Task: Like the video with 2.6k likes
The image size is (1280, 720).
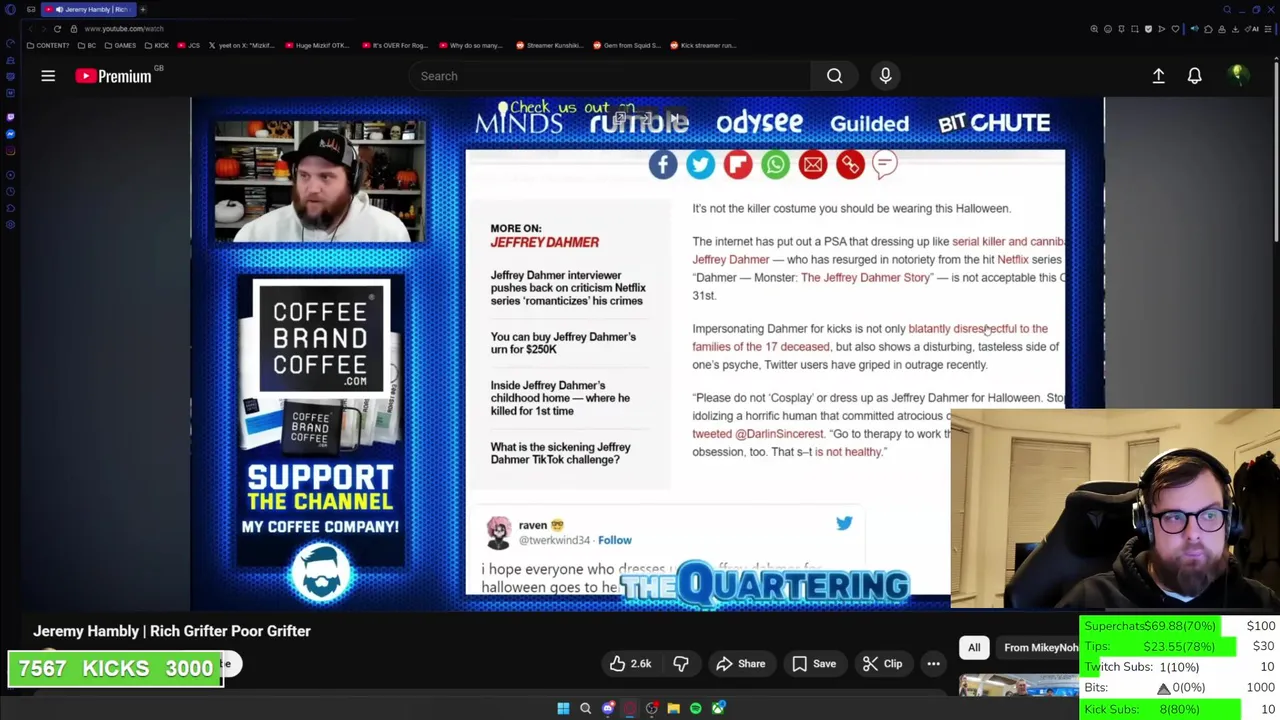Action: [x=630, y=664]
